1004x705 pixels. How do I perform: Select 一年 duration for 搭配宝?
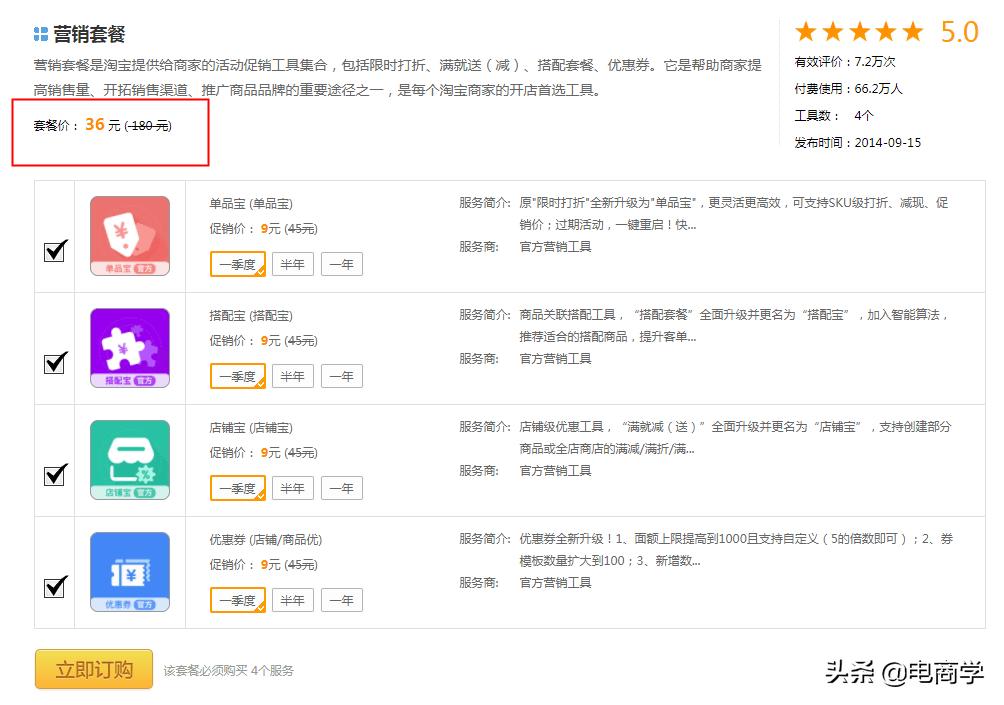coord(342,376)
